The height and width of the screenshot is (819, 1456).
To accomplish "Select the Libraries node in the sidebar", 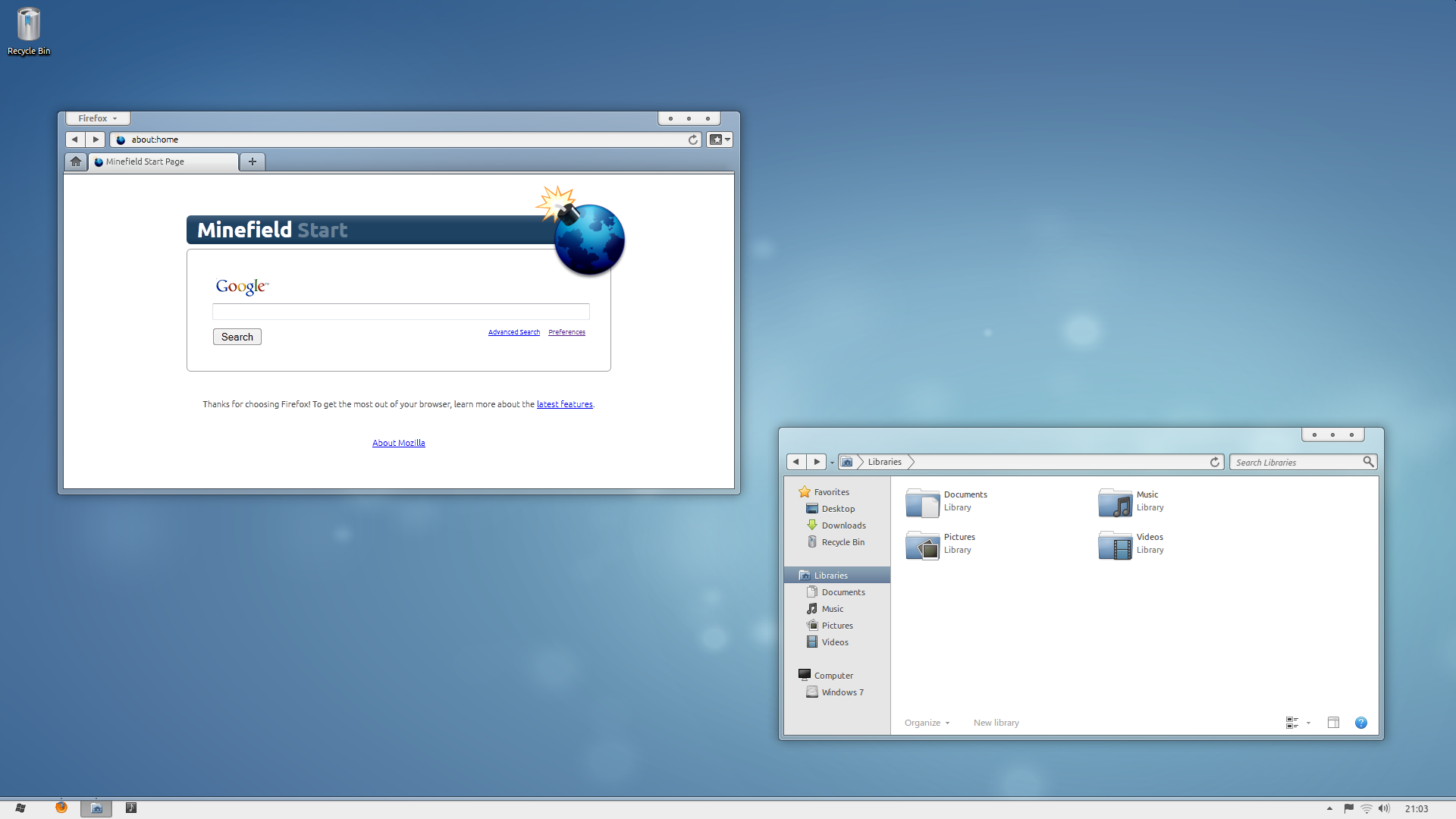I will pyautogui.click(x=837, y=576).
